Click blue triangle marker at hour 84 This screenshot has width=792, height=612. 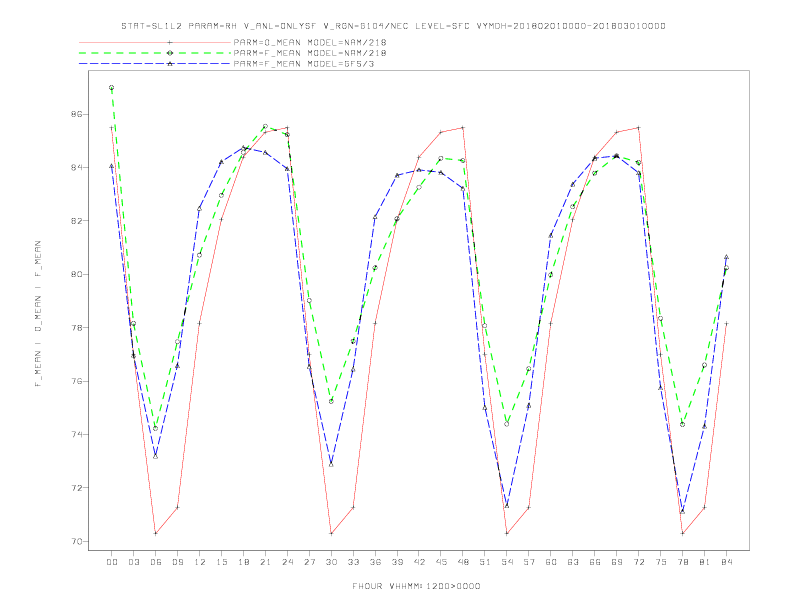(726, 257)
